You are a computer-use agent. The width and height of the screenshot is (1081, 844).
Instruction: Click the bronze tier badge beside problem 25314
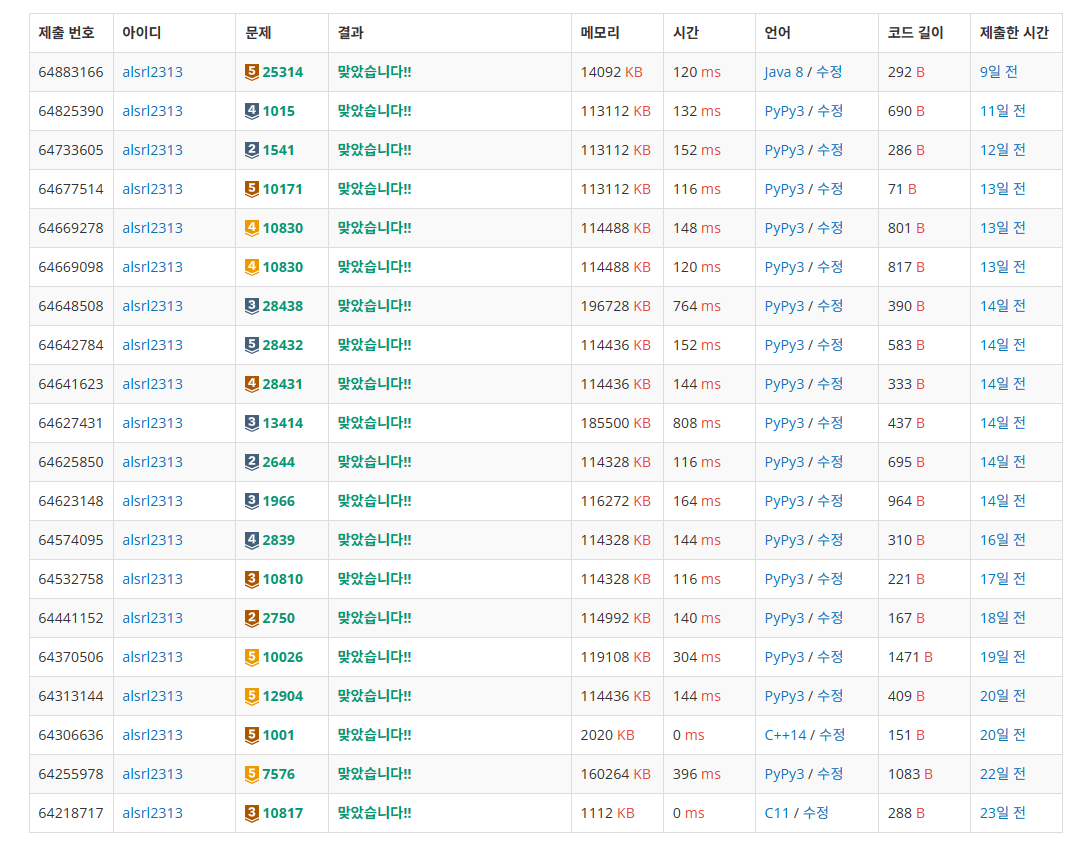coord(252,72)
